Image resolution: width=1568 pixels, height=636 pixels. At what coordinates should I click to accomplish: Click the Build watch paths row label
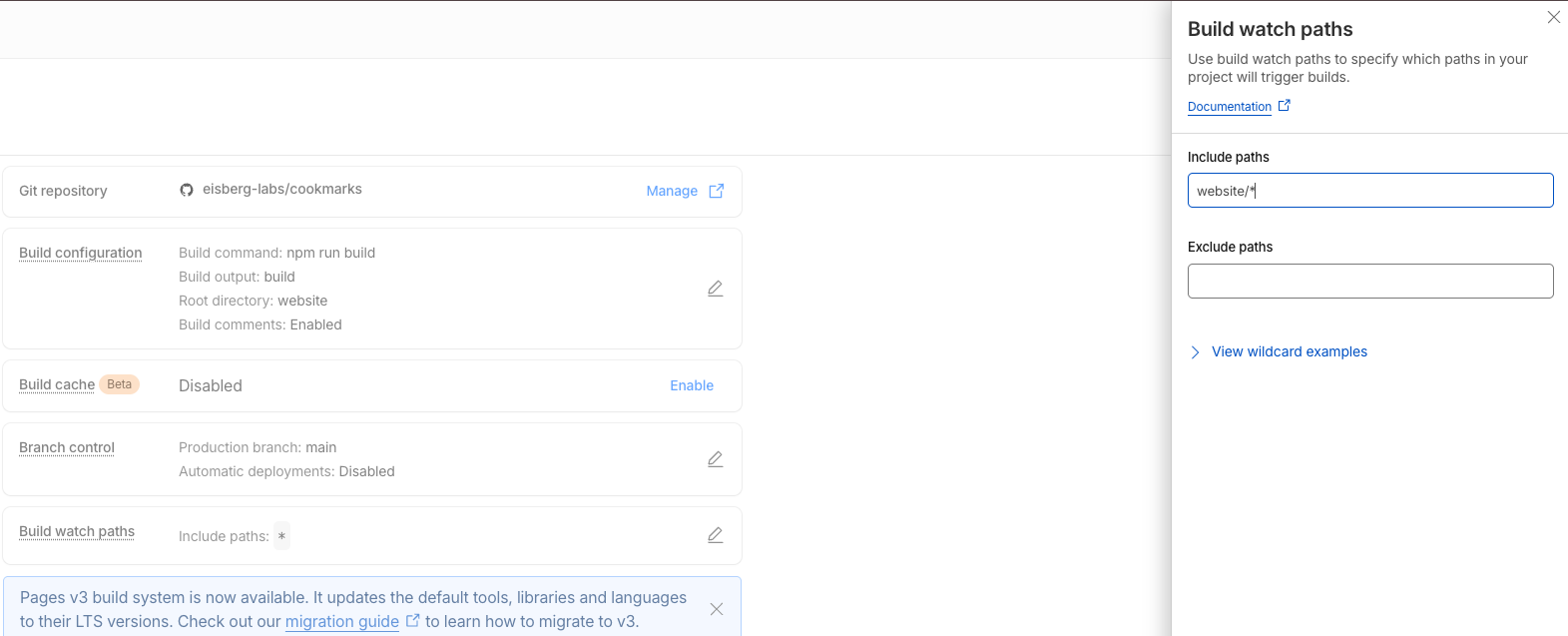[77, 531]
